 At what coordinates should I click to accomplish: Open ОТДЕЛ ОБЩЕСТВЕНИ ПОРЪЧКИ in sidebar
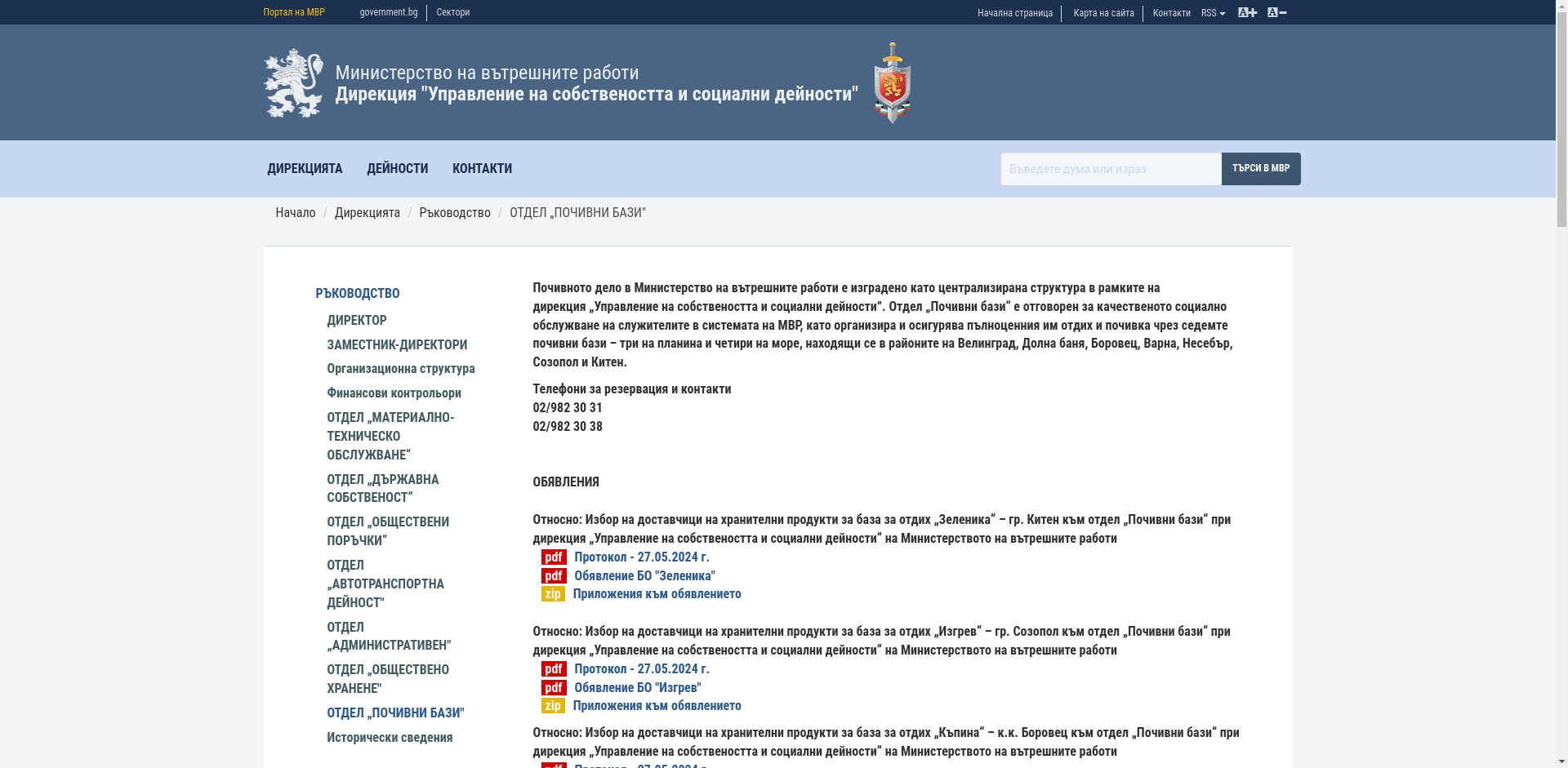click(388, 531)
